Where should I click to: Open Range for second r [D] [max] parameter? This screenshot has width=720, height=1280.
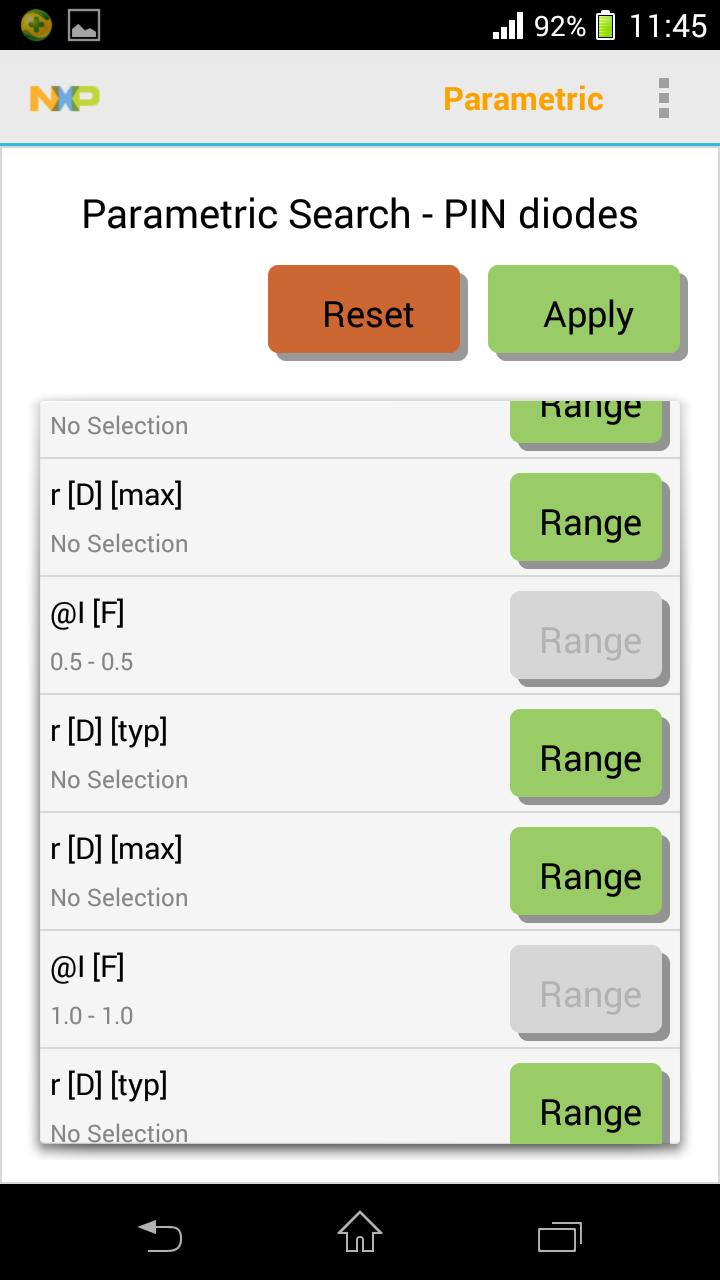tap(589, 874)
